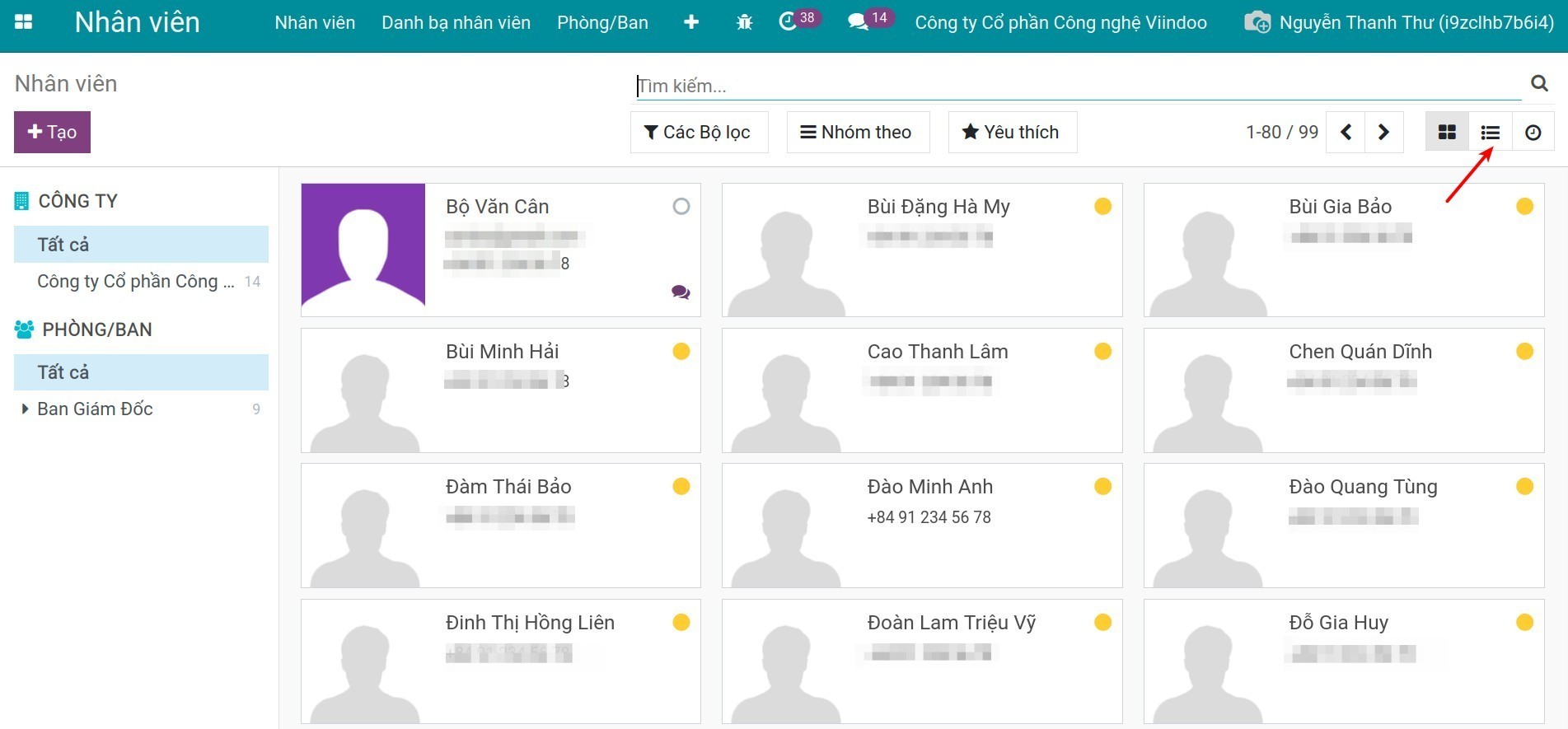The width and height of the screenshot is (1568, 729).
Task: Open the debug bug icon menu
Action: (744, 22)
